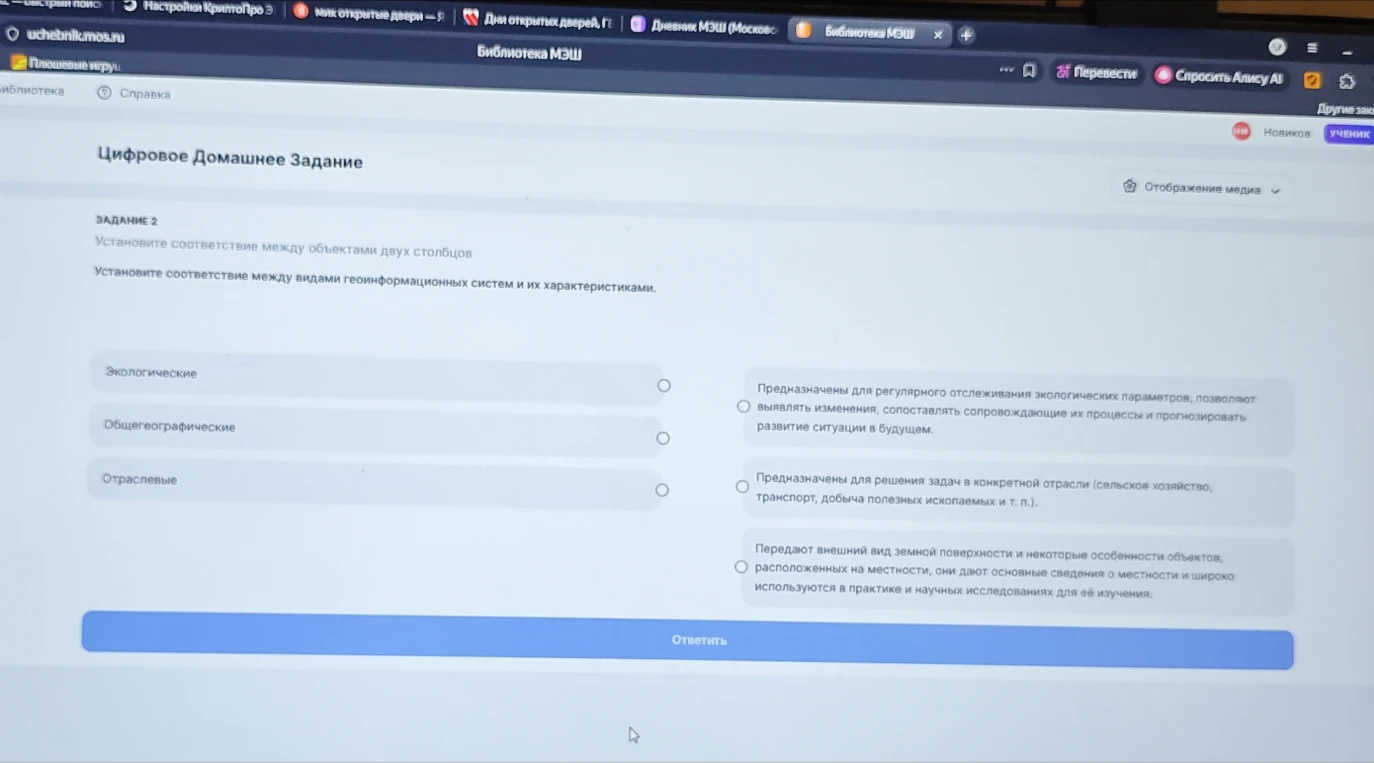Select radio button next to Общегеографические
This screenshot has height=763, width=1374.
click(663, 438)
